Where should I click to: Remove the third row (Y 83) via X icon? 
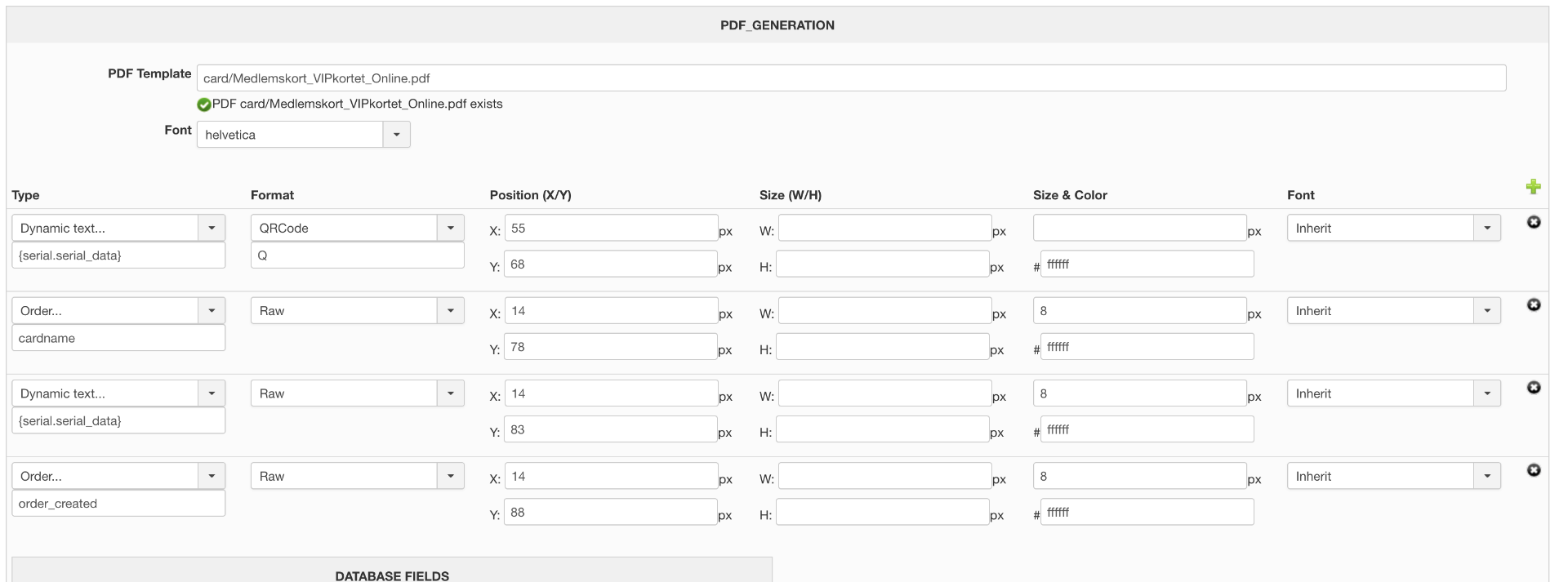[x=1534, y=388]
